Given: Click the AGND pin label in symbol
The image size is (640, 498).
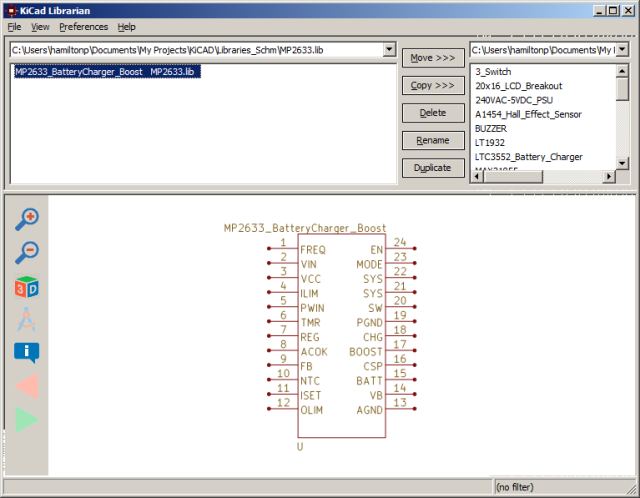Looking at the screenshot, I should click(x=369, y=410).
